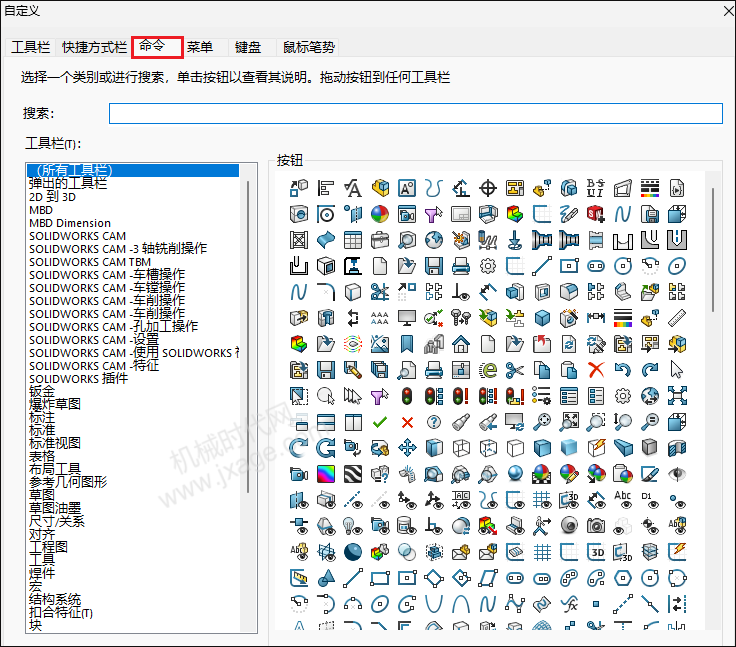Open the 键盘 tab
This screenshot has width=736, height=647.
click(x=248, y=47)
